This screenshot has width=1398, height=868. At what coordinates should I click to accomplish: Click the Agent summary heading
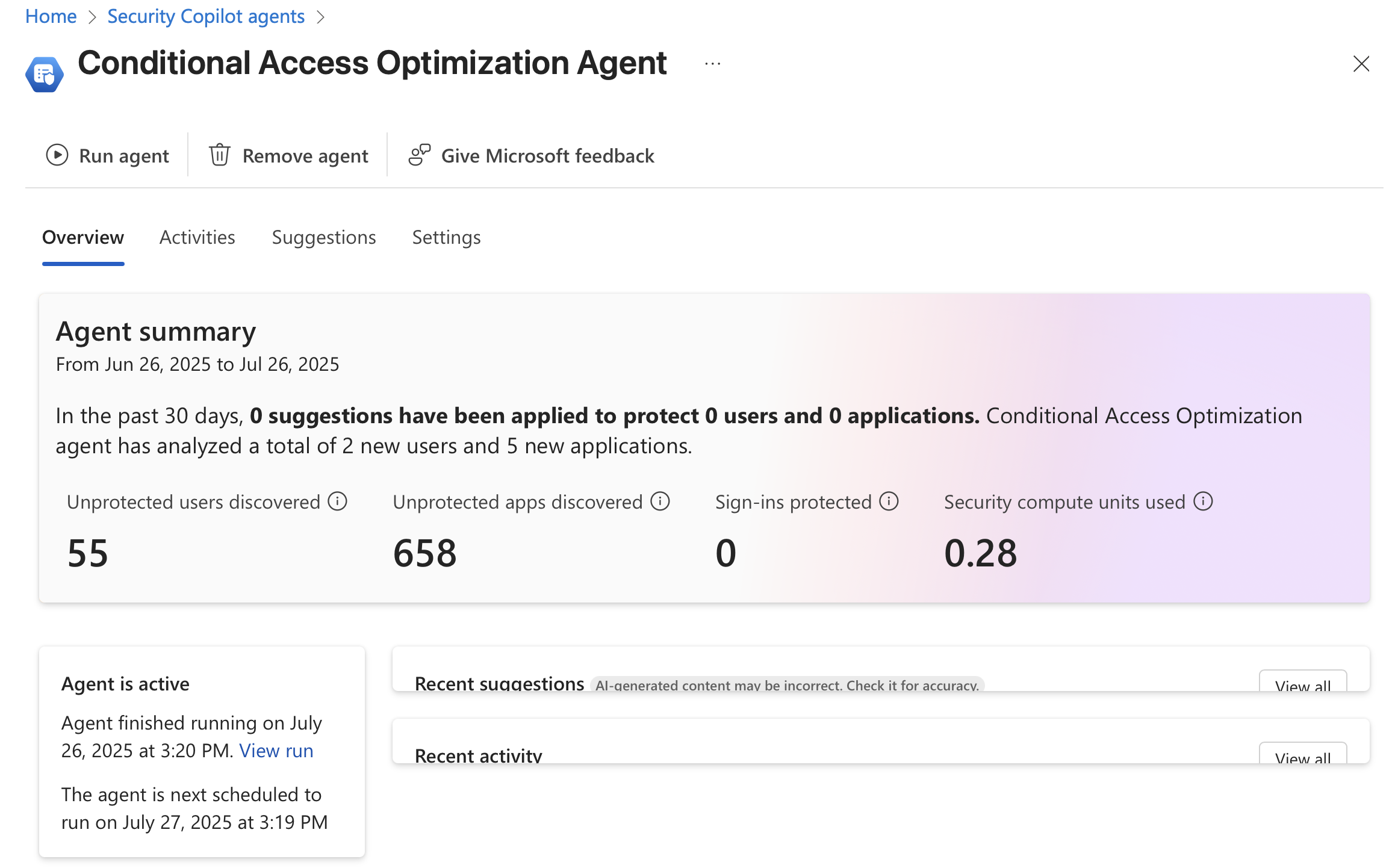156,332
